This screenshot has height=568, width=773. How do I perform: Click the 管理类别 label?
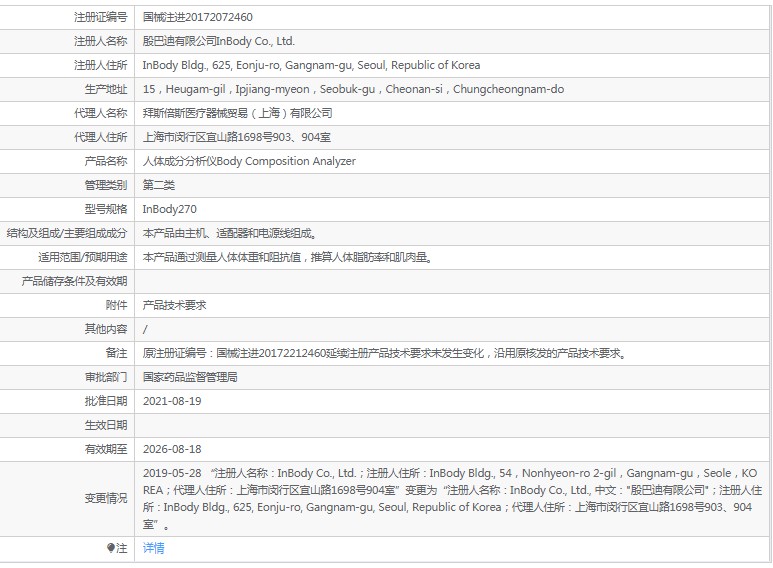click(x=106, y=185)
